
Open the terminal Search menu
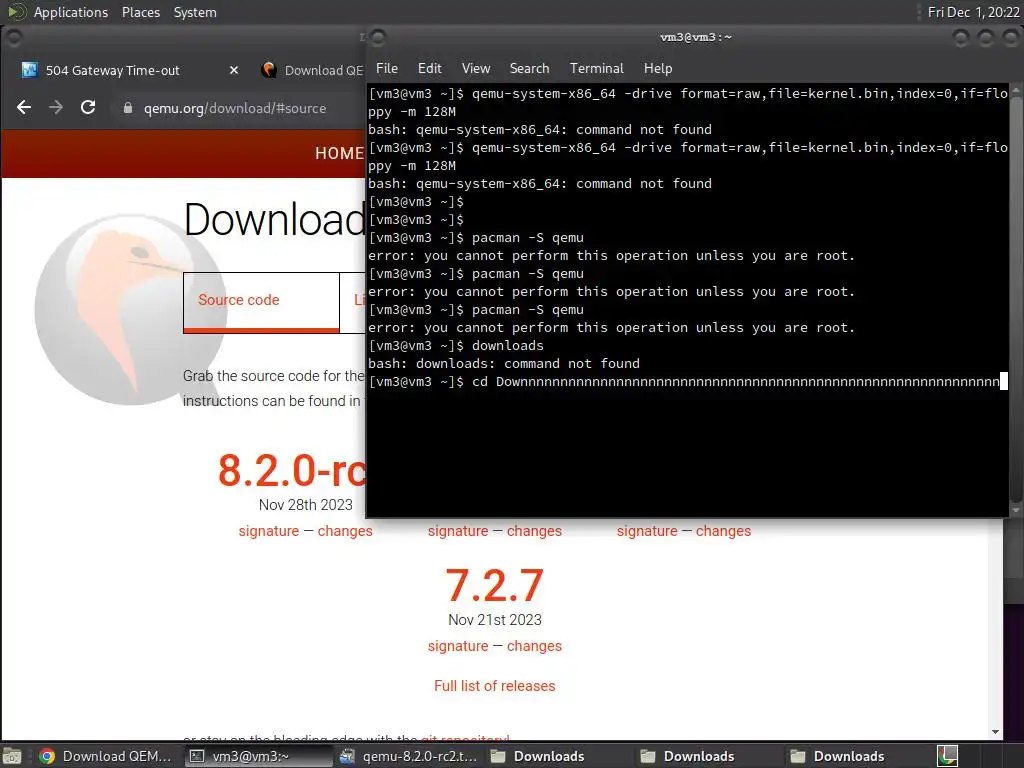coord(529,69)
